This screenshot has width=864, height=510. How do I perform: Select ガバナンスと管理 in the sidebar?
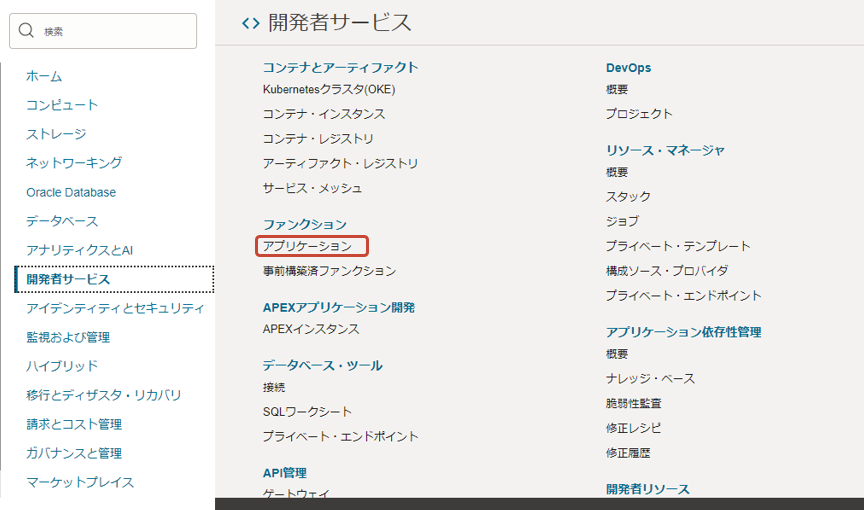[74, 453]
